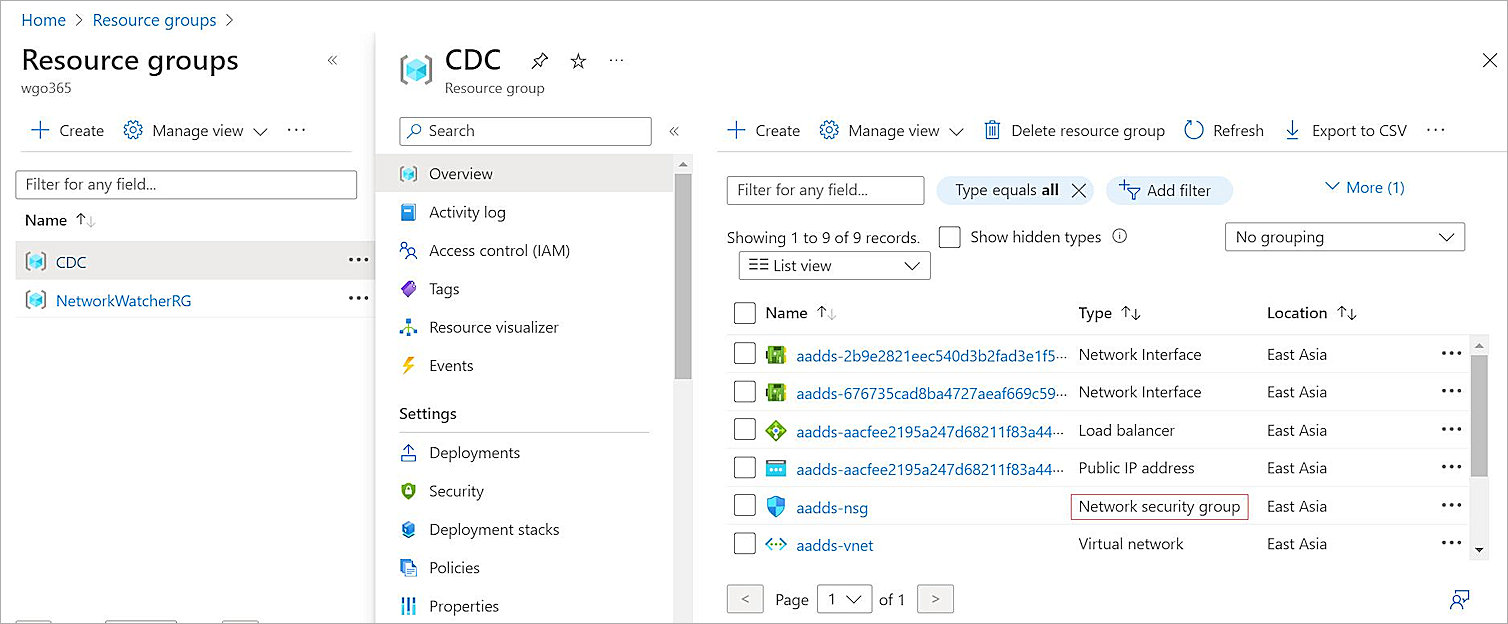Favorite the CDC resource group via star icon
This screenshot has height=624, width=1508.
point(578,60)
